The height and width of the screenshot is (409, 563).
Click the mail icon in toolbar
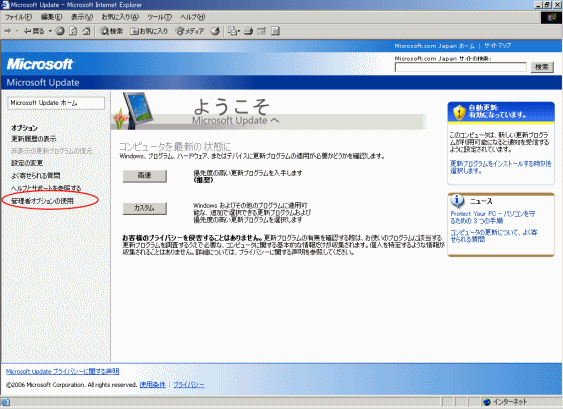coord(232,31)
